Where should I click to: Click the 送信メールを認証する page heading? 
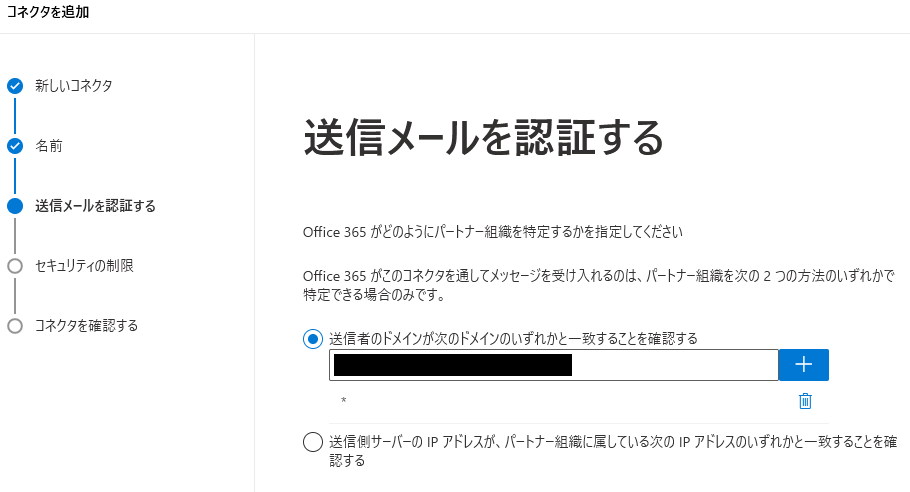(x=483, y=138)
